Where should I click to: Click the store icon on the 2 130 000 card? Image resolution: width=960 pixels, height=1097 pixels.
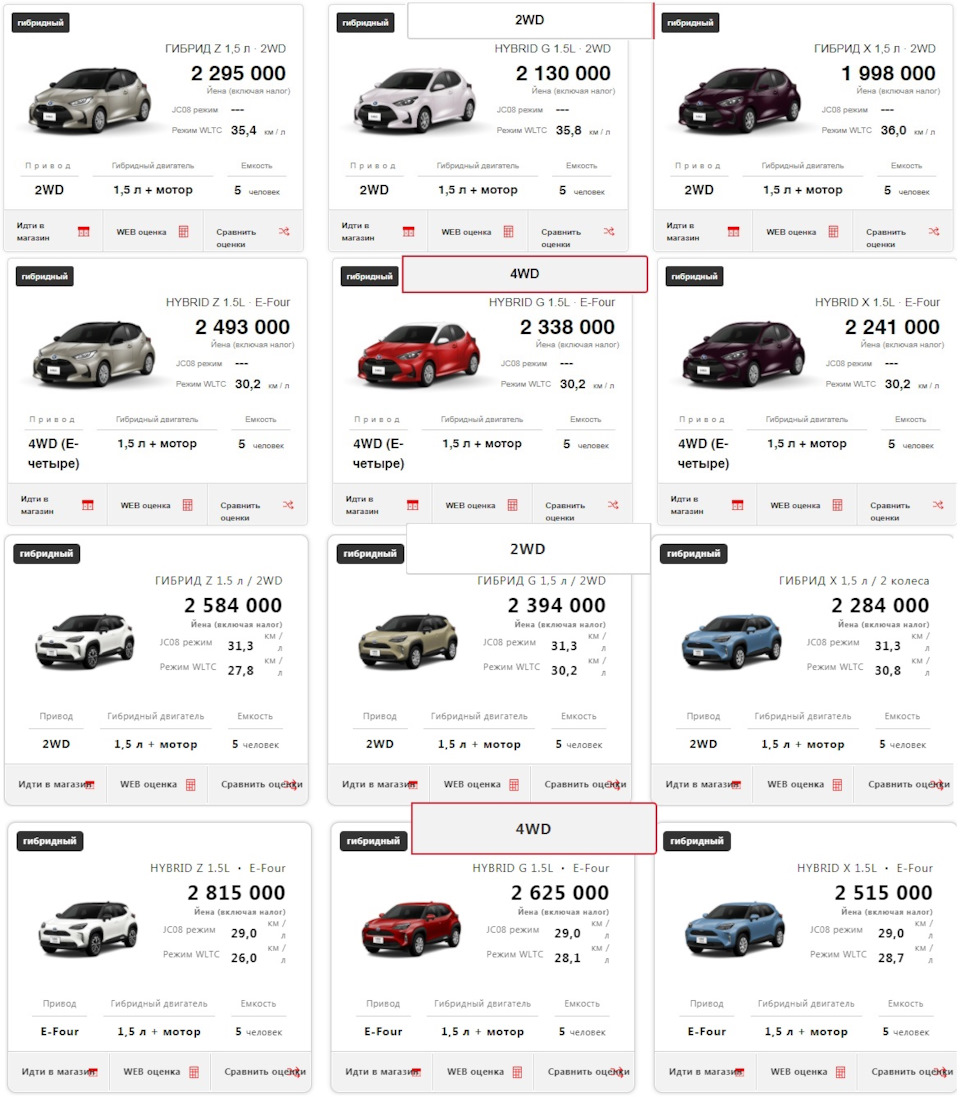coord(409,232)
